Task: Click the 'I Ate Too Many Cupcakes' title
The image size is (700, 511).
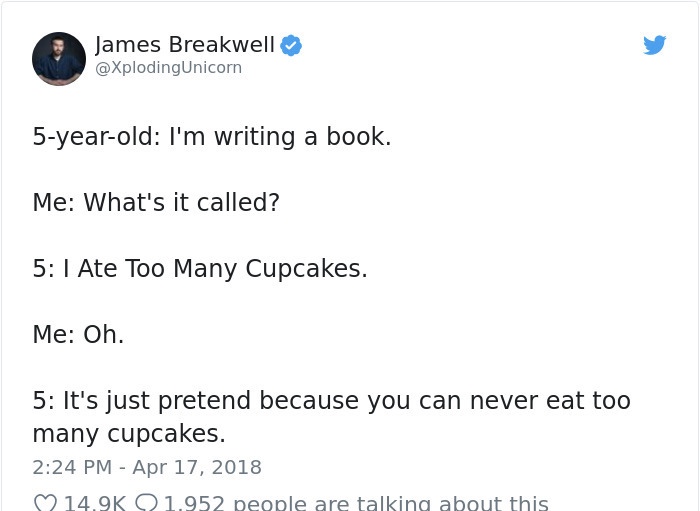Action: [213, 269]
